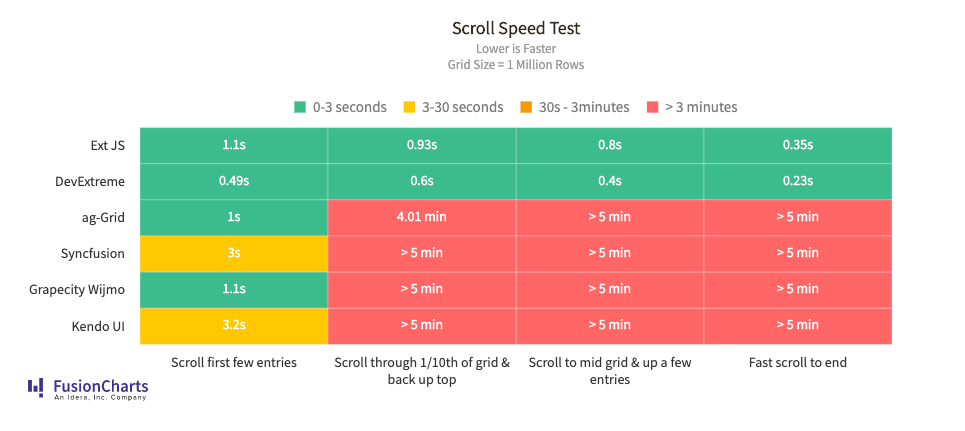Select the Ext JS row label
Image resolution: width=965 pixels, height=431 pixels.
coord(106,145)
